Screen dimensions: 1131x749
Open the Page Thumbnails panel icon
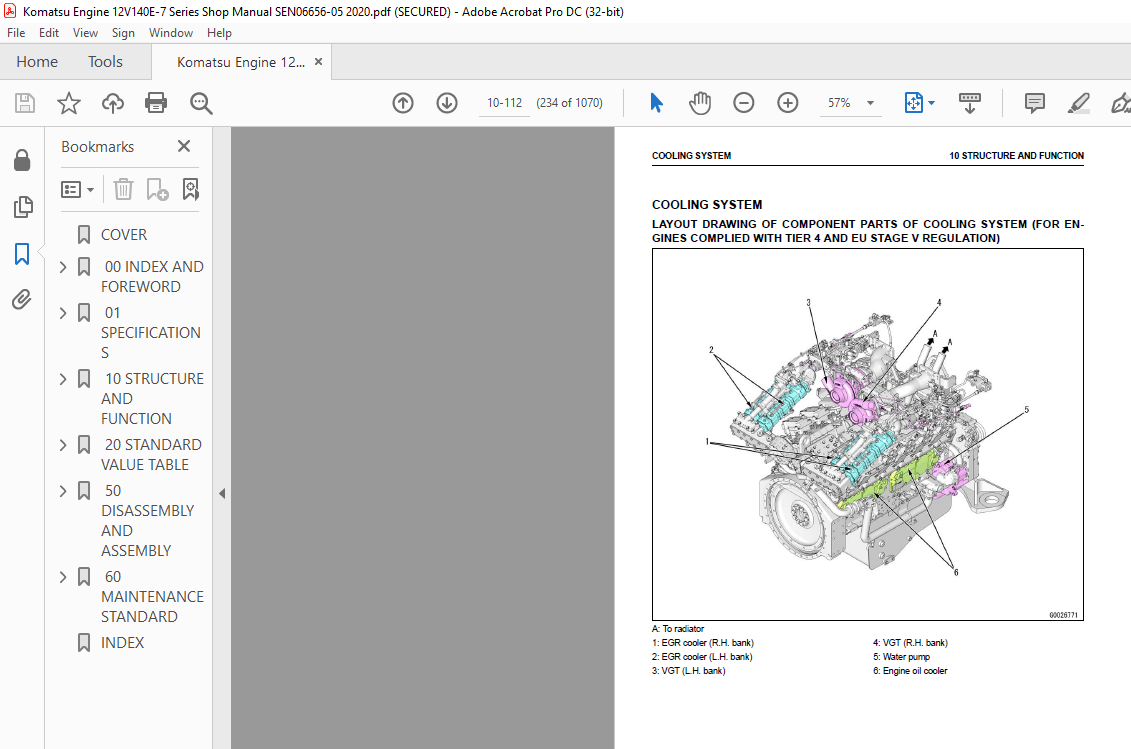(22, 207)
